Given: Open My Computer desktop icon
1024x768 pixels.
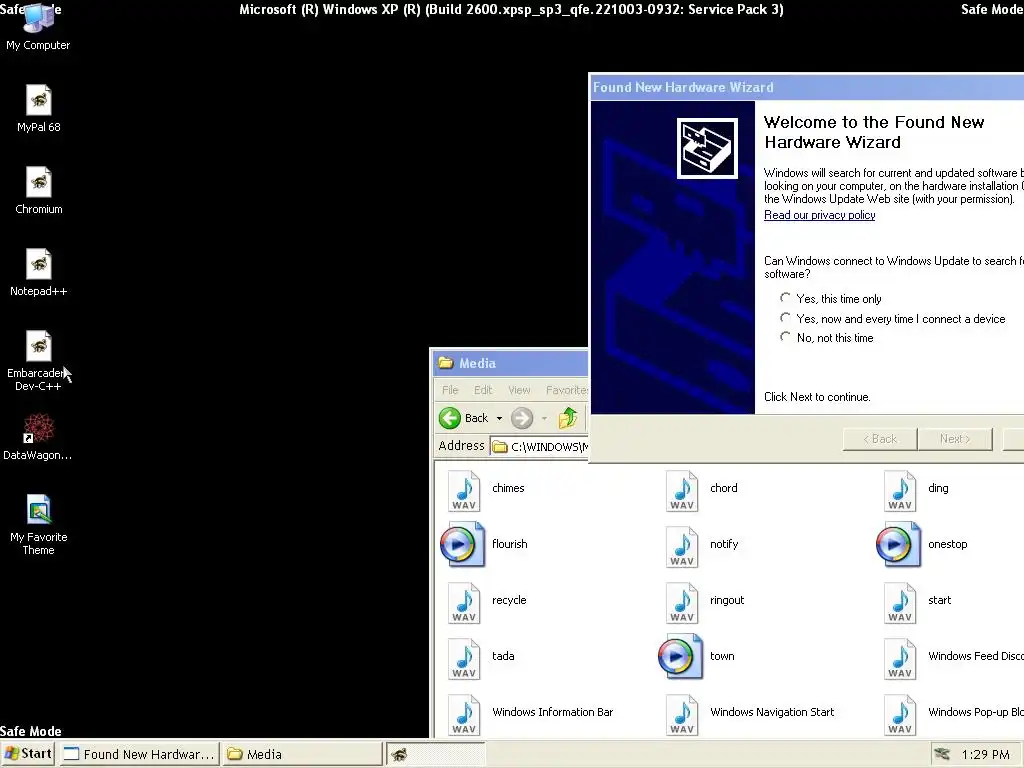Looking at the screenshot, I should click(38, 26).
